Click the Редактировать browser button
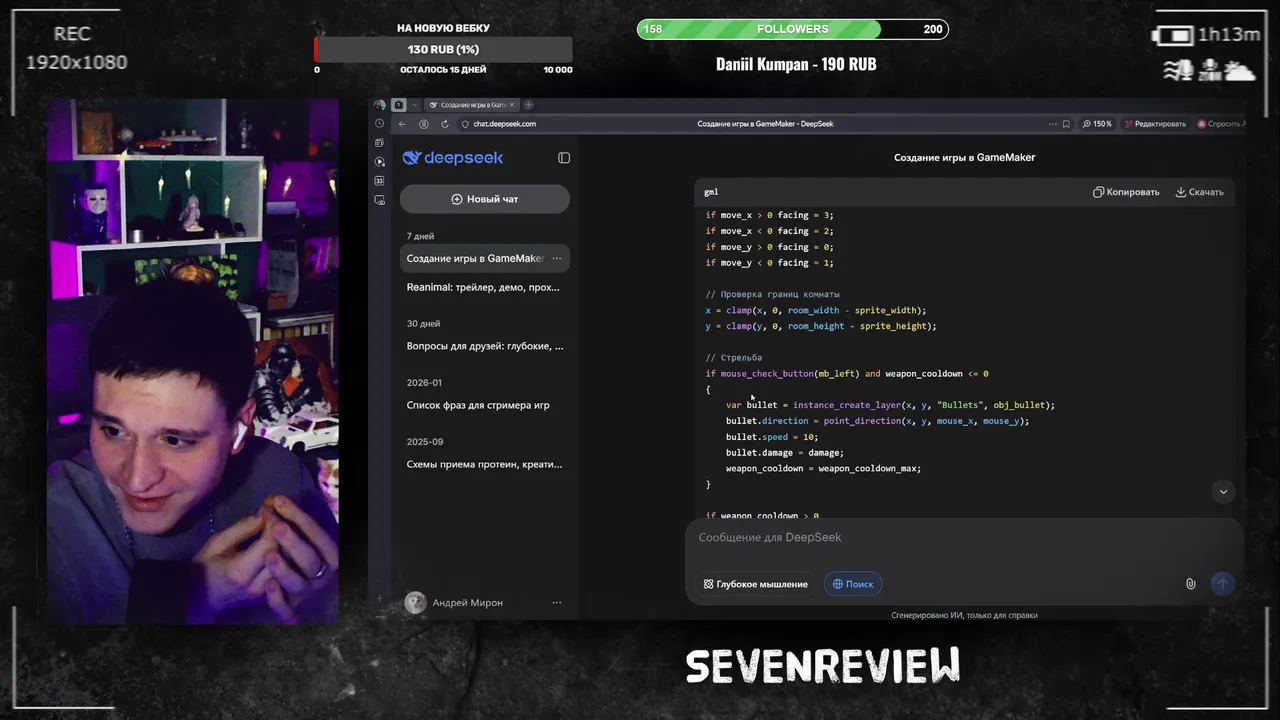The width and height of the screenshot is (1280, 720). tap(1155, 124)
